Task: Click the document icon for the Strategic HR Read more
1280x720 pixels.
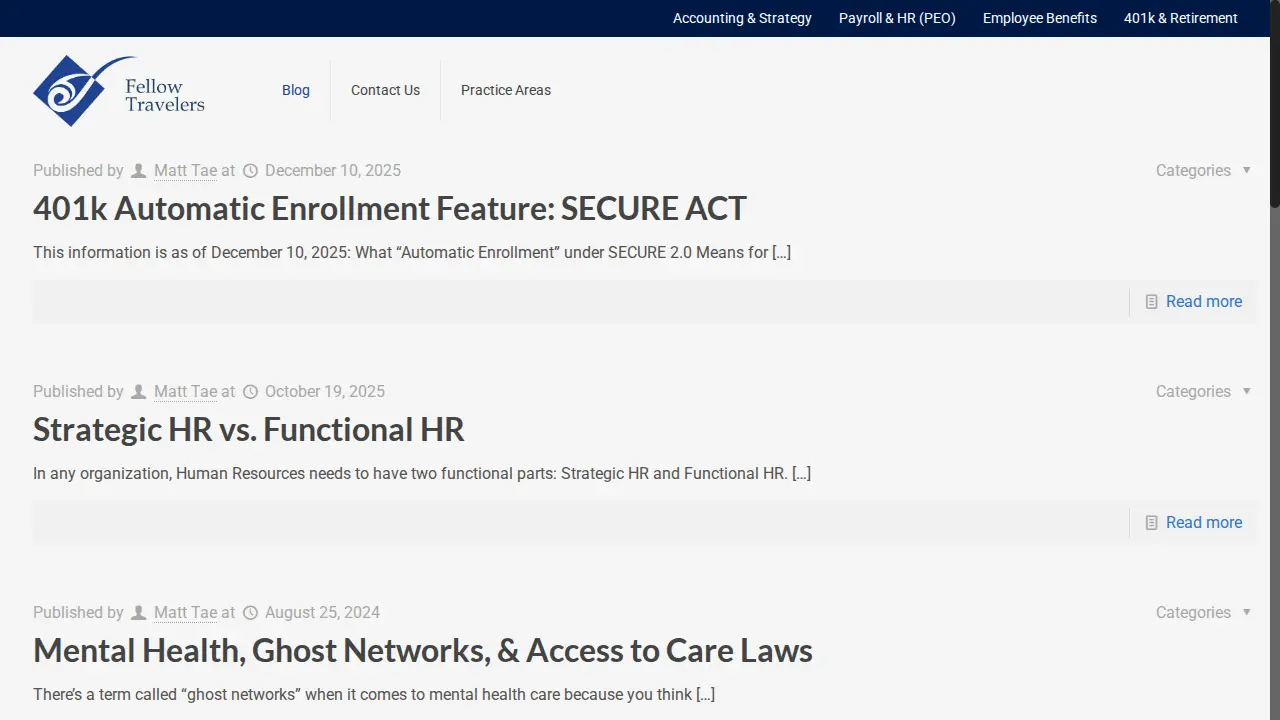Action: (1152, 523)
